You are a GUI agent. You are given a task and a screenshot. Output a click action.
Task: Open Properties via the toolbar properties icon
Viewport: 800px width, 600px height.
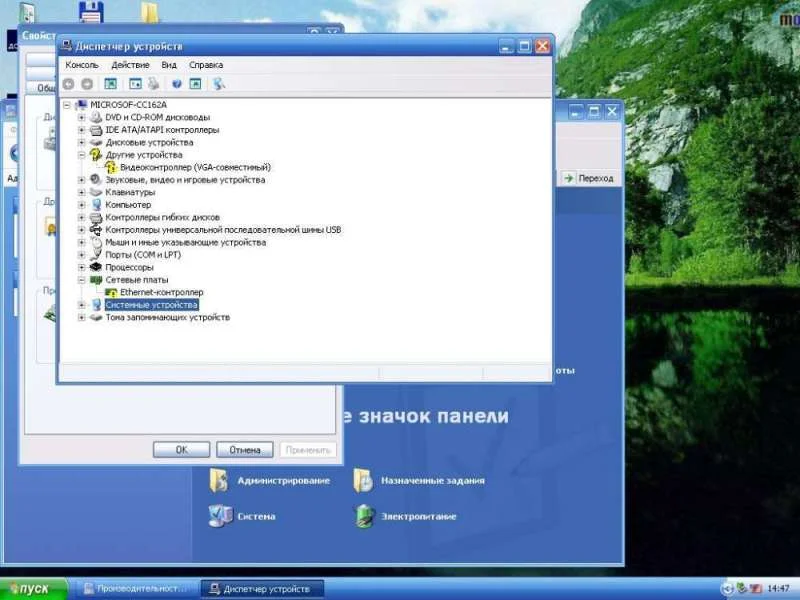click(135, 84)
